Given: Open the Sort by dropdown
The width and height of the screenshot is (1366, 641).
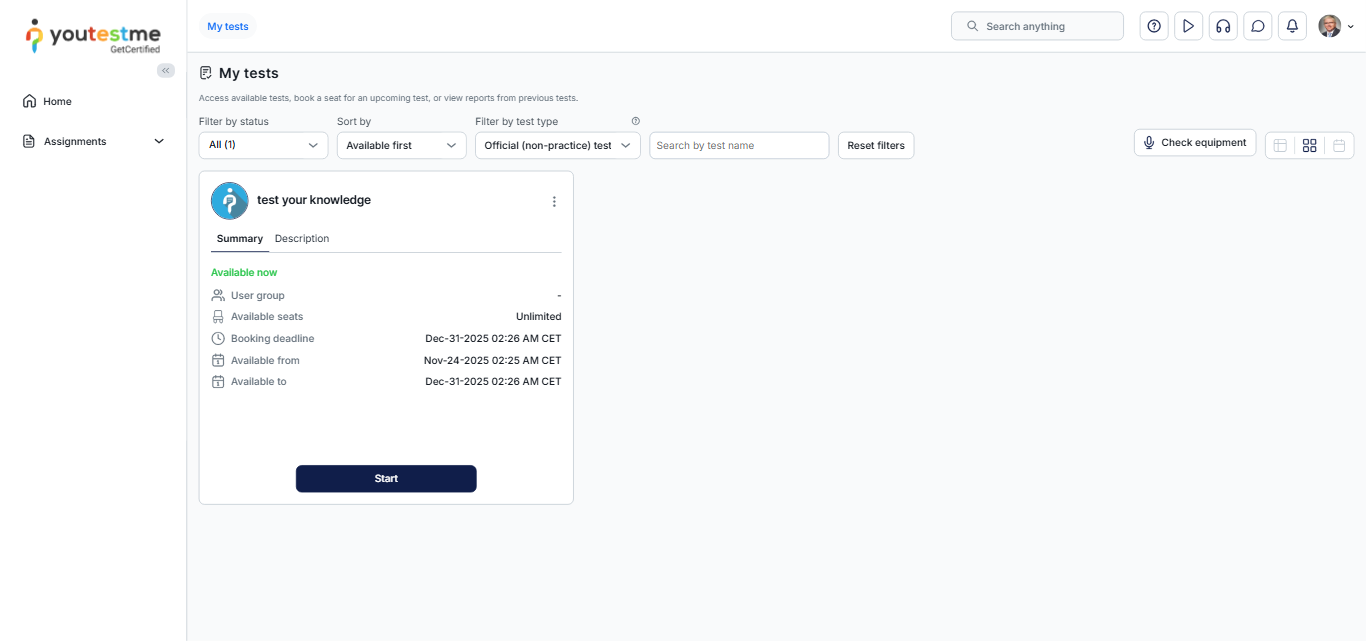Looking at the screenshot, I should (x=401, y=145).
